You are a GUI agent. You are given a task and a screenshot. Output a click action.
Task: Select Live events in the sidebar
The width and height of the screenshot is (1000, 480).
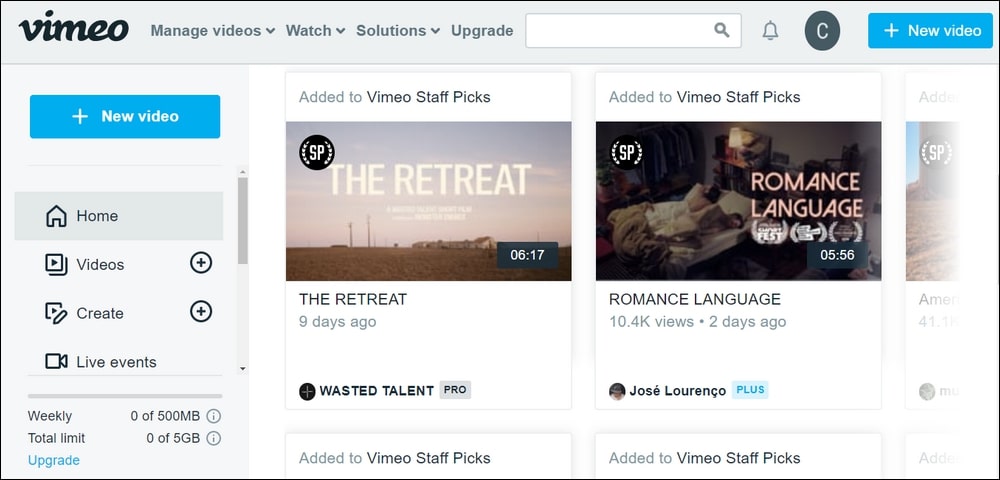pyautogui.click(x=116, y=362)
